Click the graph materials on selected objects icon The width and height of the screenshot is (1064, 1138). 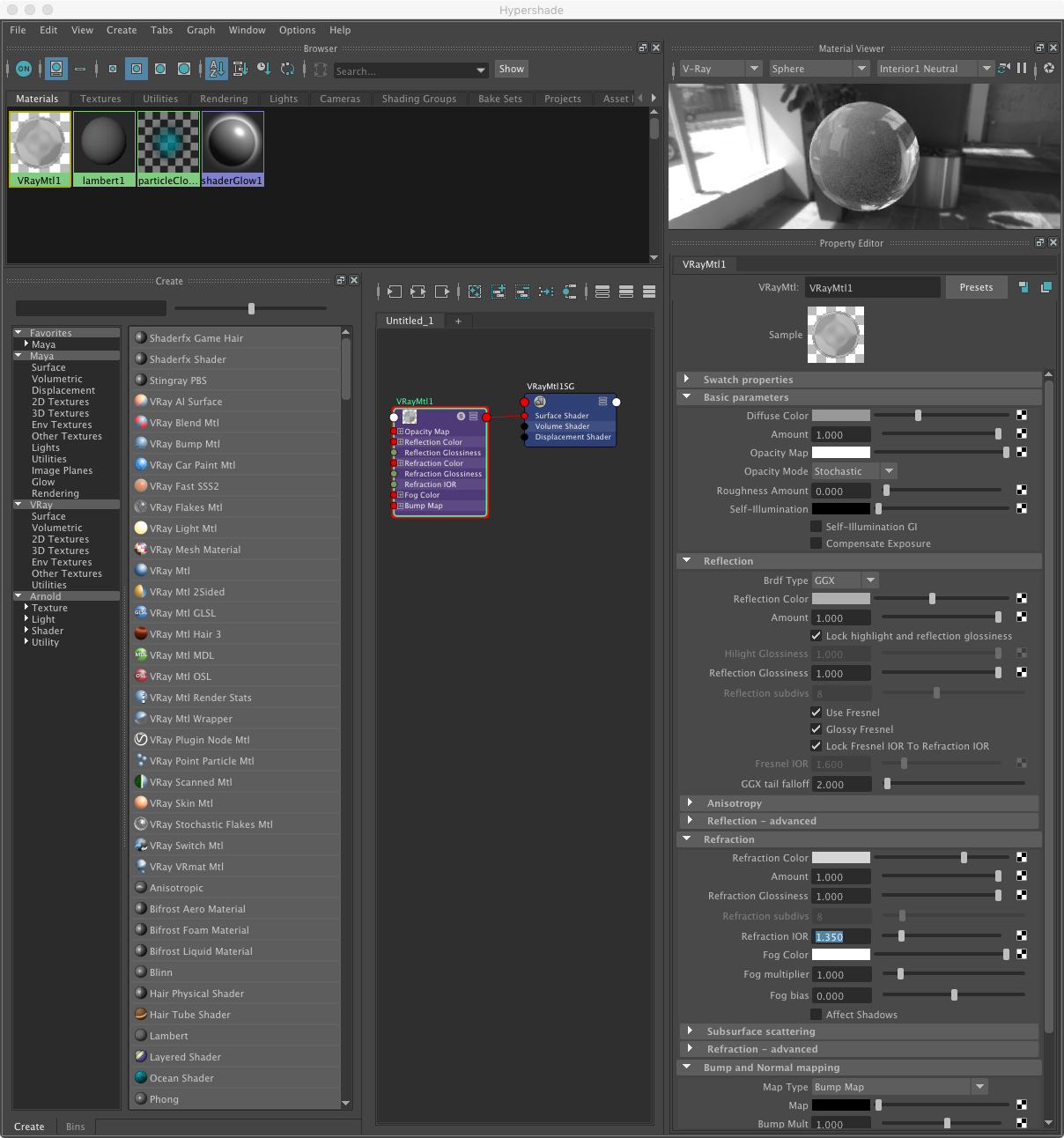570,292
